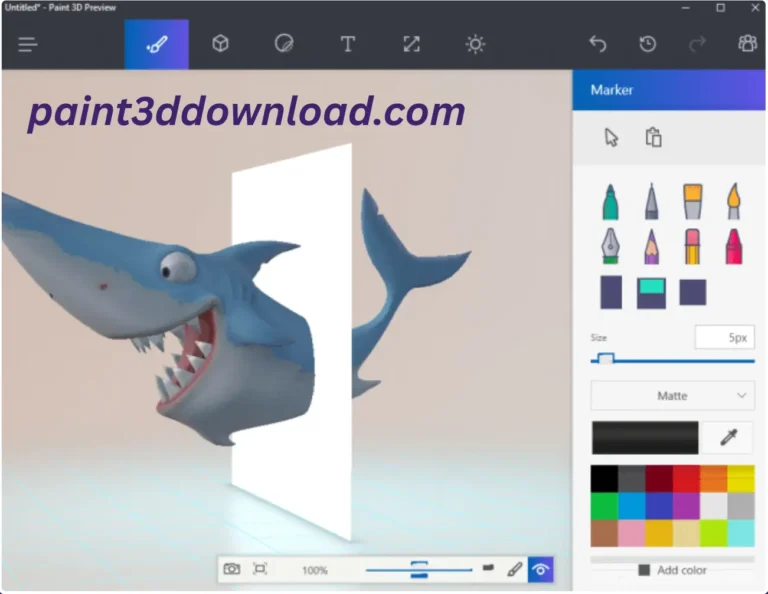Screen dimensions: 768x594
Task: Select the Calligraphy pen tool
Action: [651, 201]
